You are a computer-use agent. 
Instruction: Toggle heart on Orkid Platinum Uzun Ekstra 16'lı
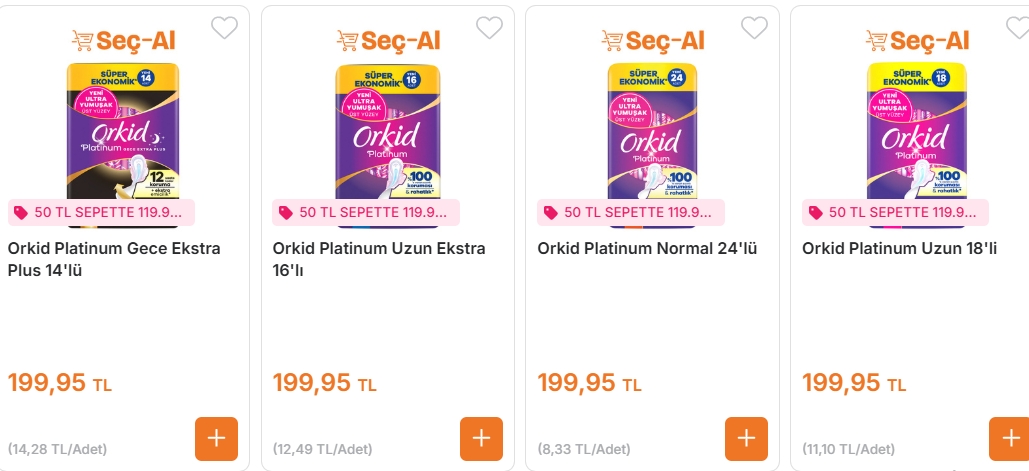(x=489, y=28)
